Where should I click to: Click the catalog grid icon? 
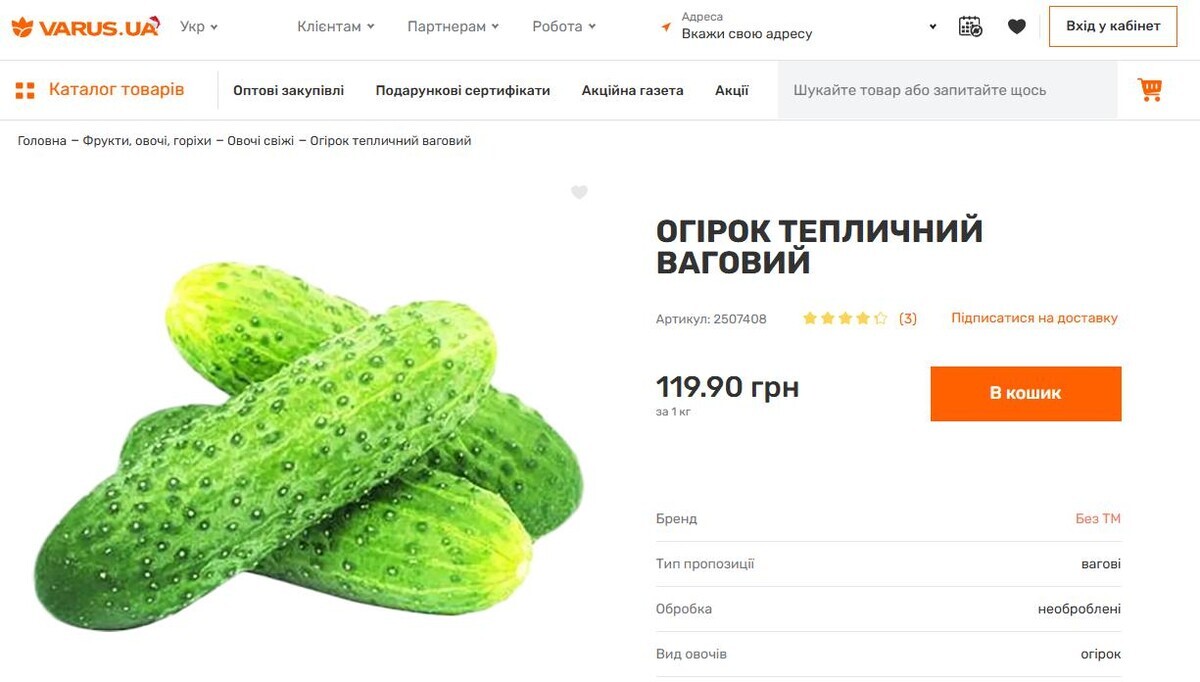click(x=25, y=90)
